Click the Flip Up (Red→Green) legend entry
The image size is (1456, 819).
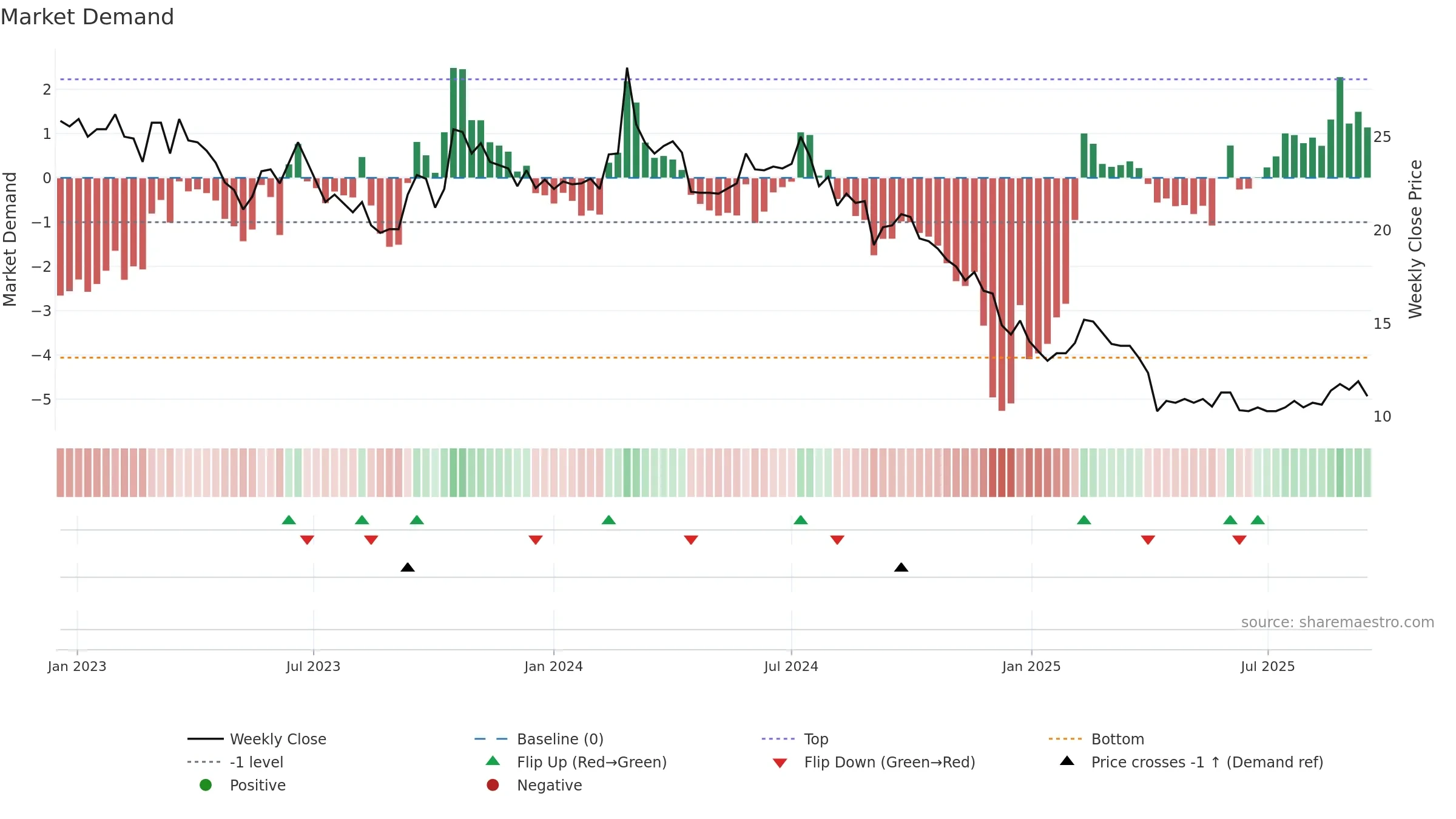pos(576,762)
